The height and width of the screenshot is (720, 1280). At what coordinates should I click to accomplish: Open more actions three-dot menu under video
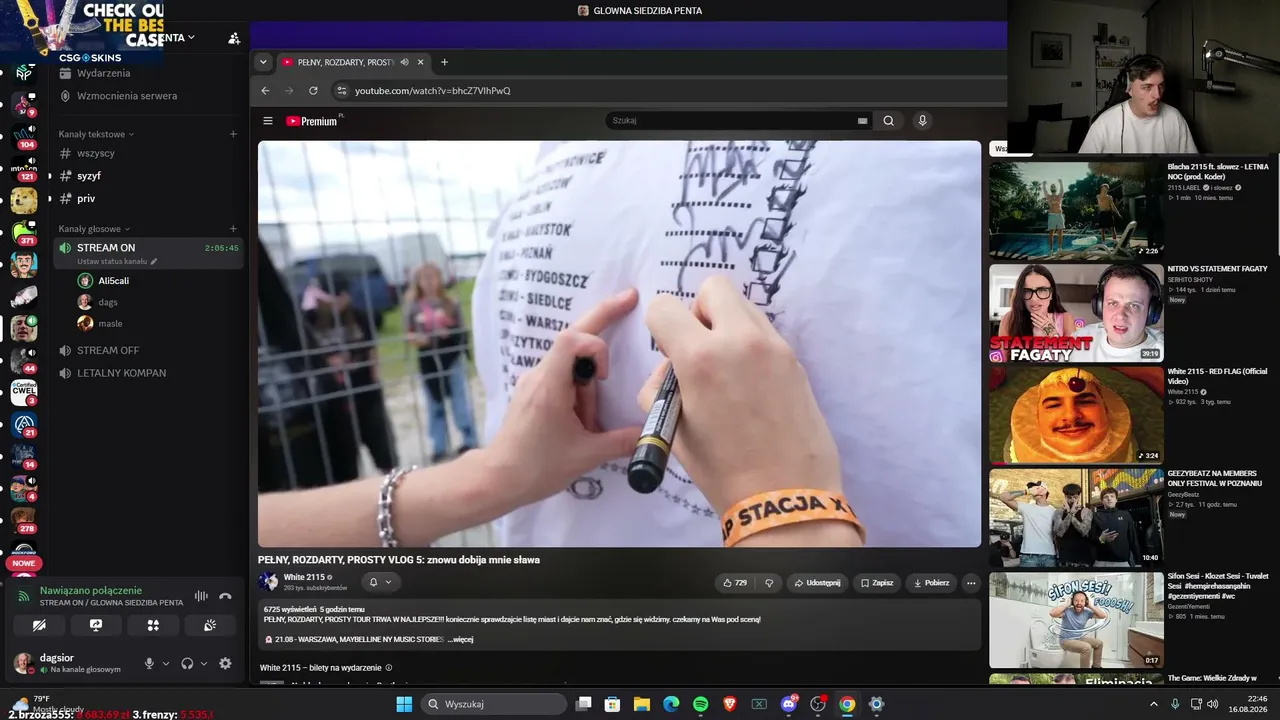coord(971,582)
